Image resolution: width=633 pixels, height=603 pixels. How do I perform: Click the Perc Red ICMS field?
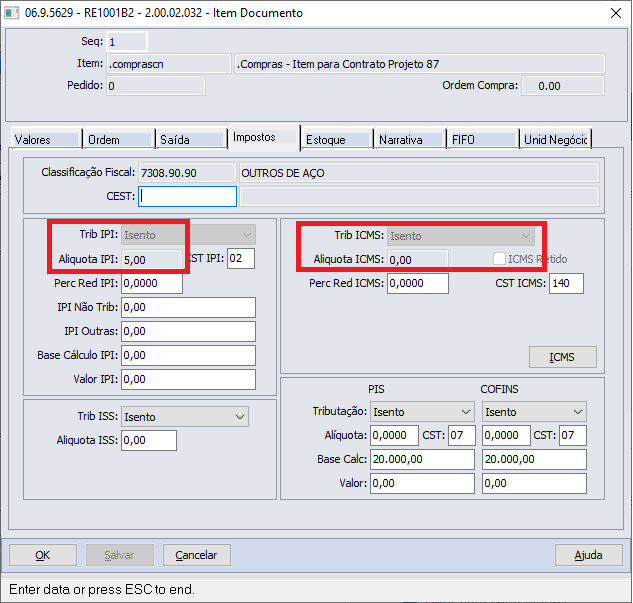pos(417,283)
